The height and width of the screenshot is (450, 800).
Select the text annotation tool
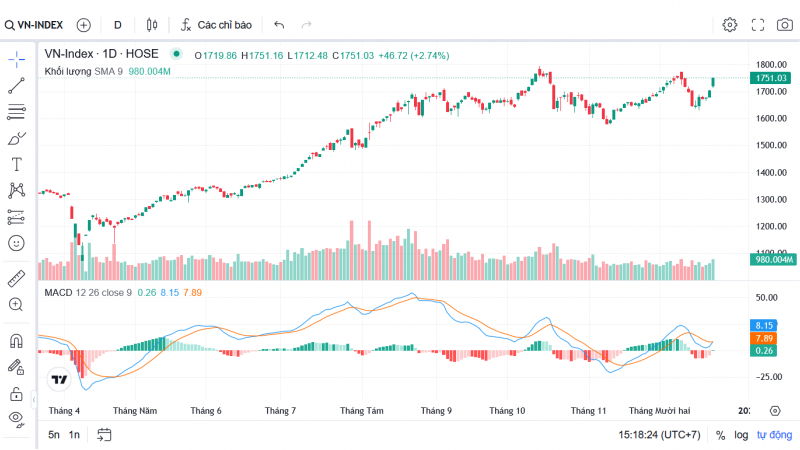(x=16, y=164)
